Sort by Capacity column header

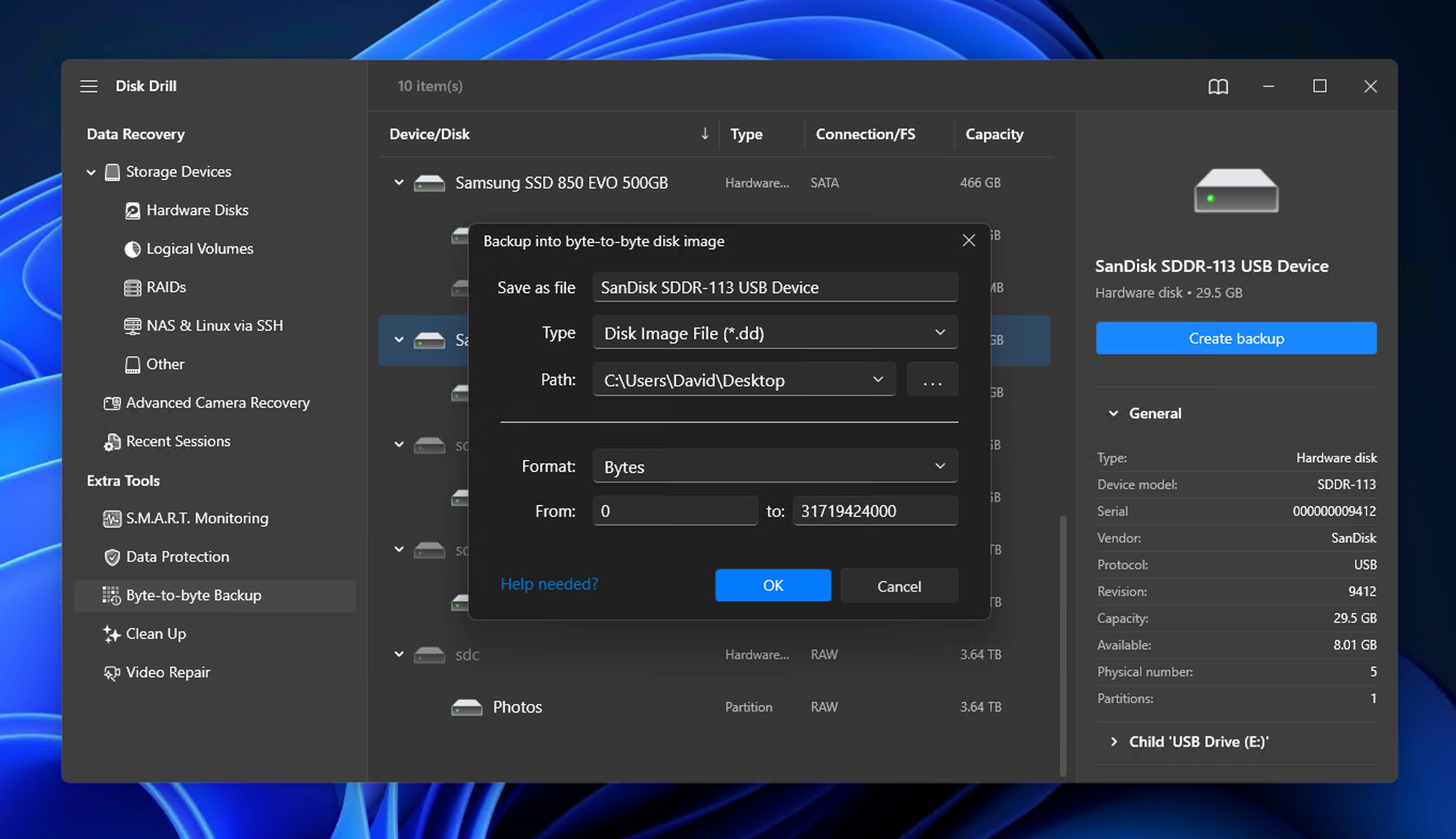pyautogui.click(x=994, y=134)
